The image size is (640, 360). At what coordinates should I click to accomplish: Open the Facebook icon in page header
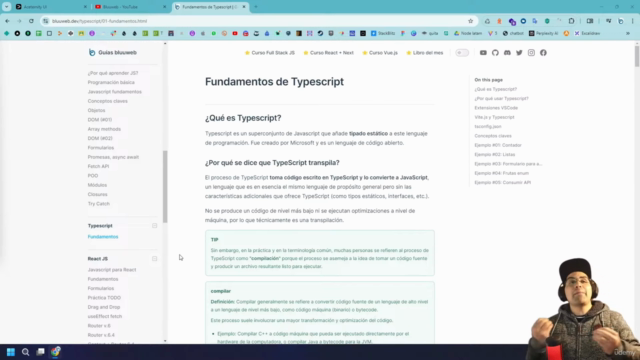click(x=543, y=53)
